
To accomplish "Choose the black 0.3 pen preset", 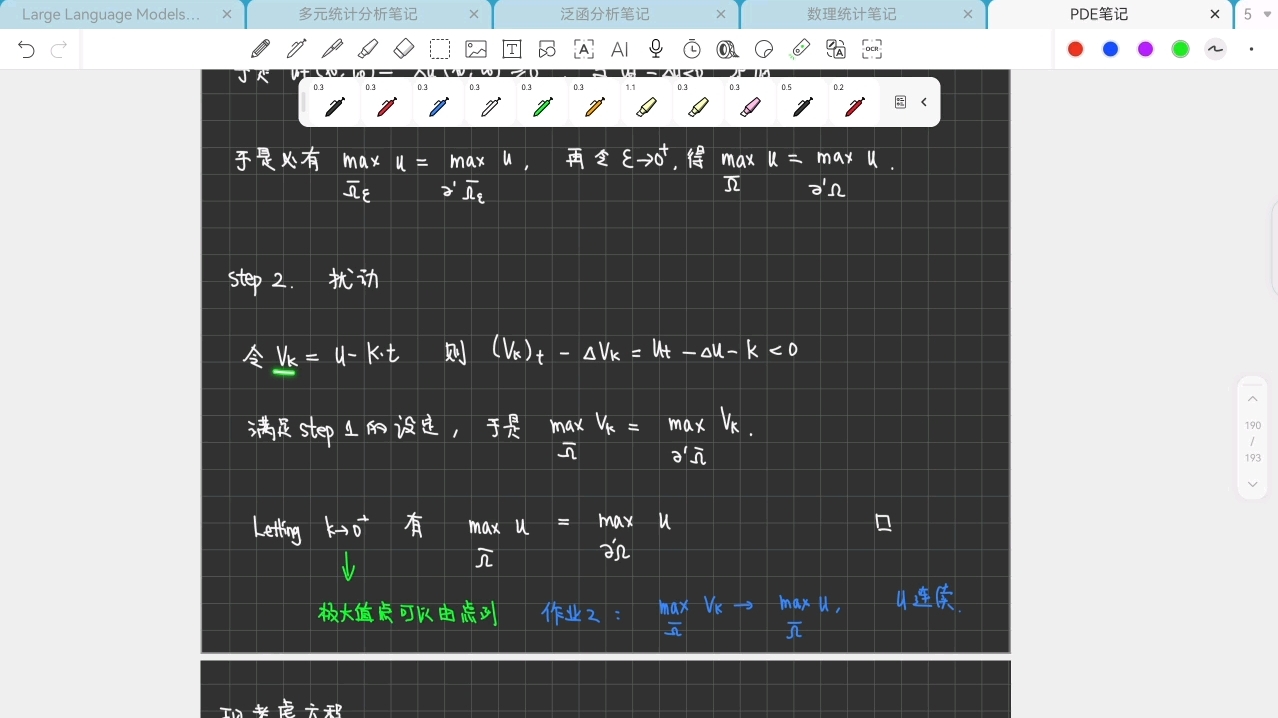I will (334, 103).
